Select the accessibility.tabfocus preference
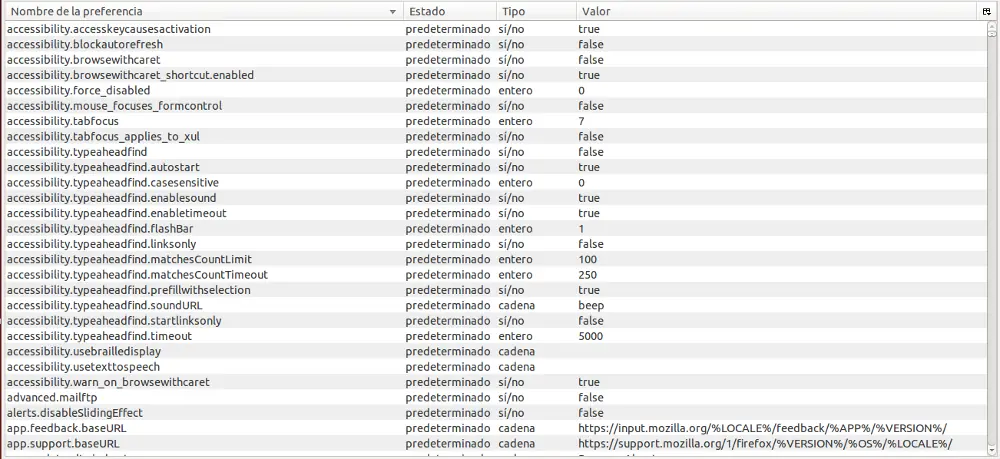 (63, 121)
